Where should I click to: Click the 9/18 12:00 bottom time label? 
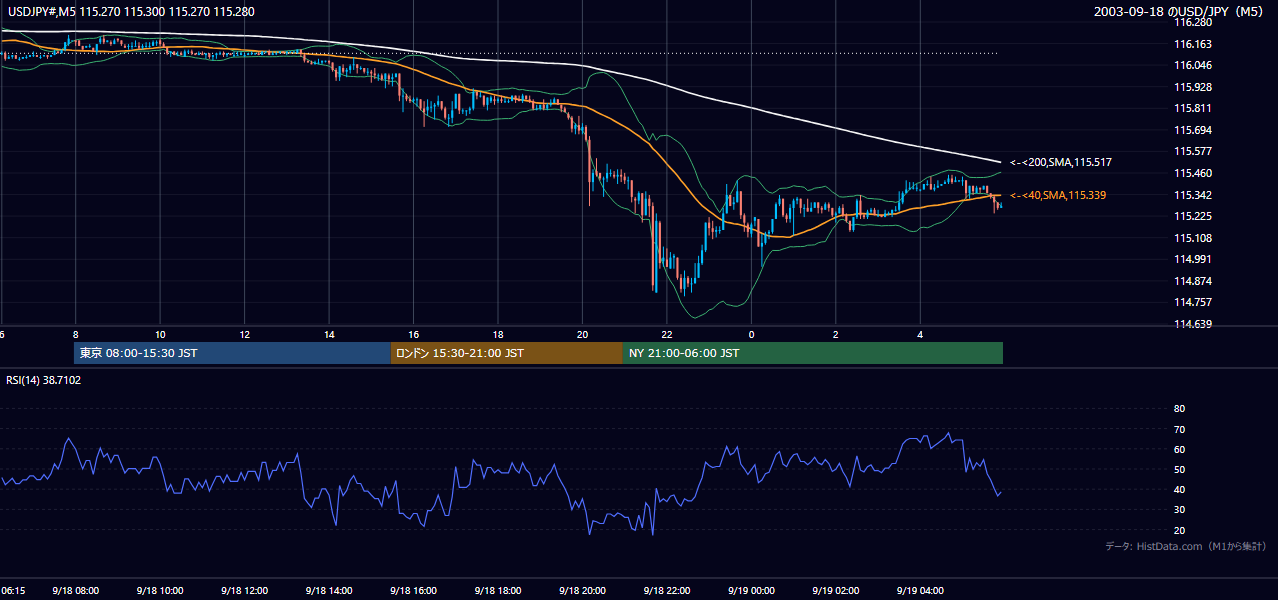click(x=245, y=591)
